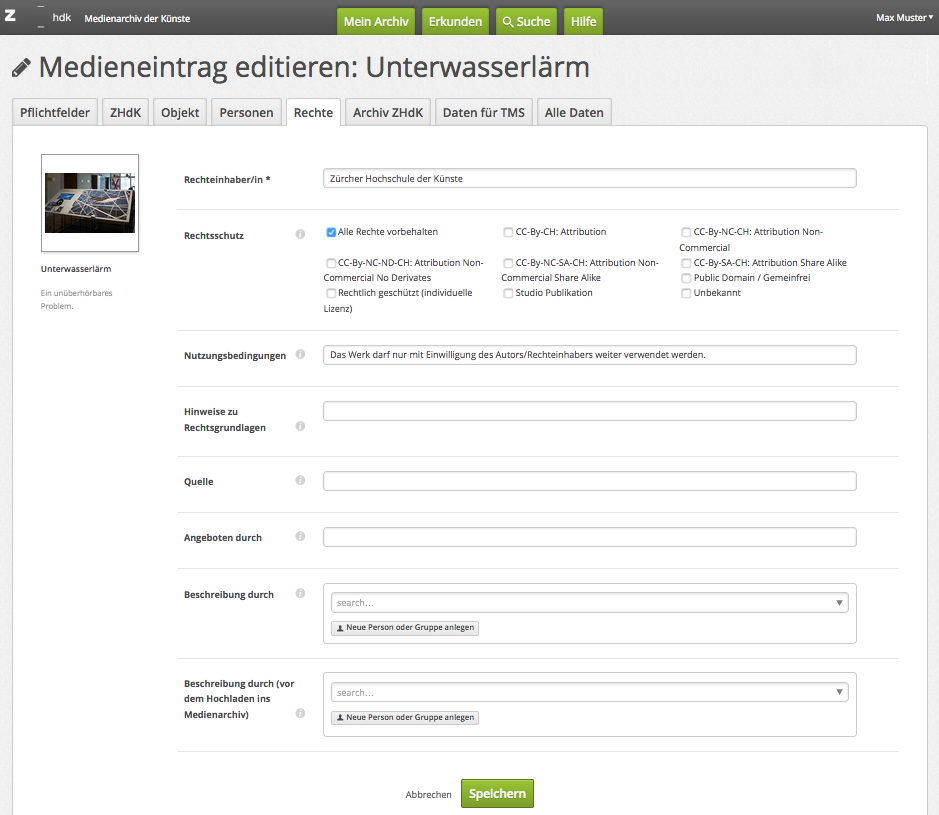
Task: Click the Unterwasserlärm thumbnail image
Action: 90,203
